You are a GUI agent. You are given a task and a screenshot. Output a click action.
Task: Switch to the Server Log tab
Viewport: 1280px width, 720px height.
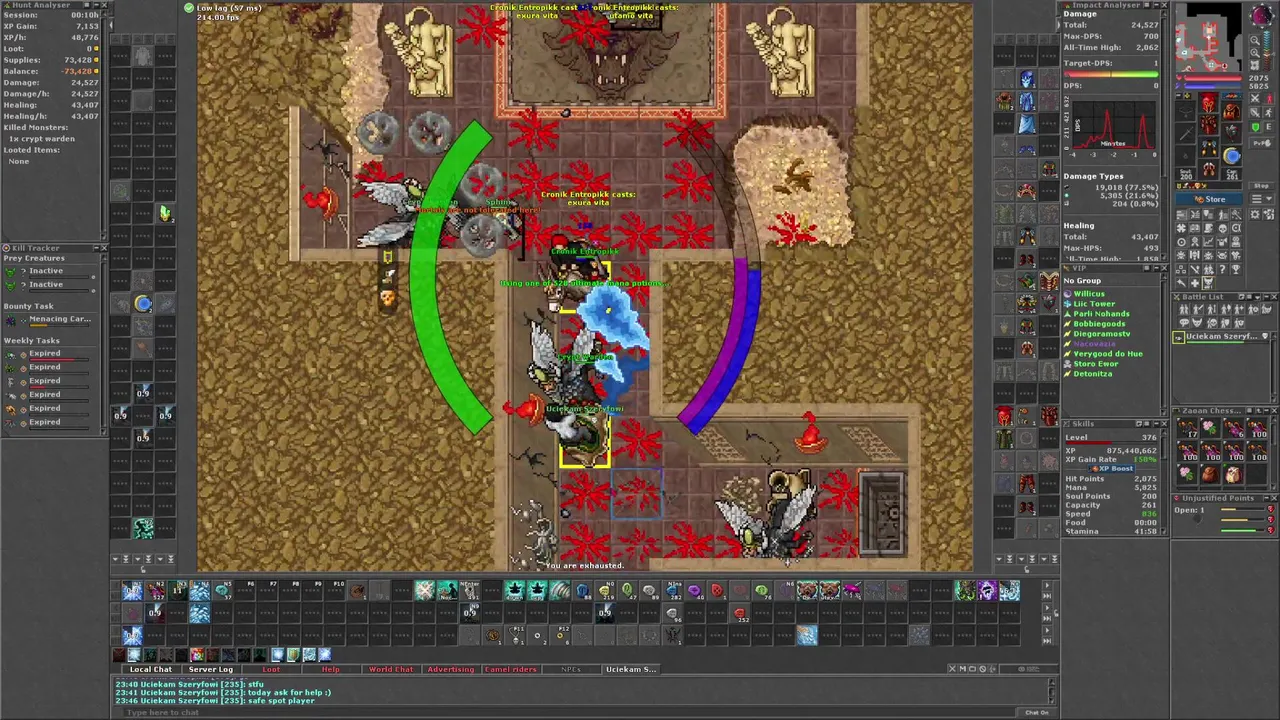click(211, 669)
